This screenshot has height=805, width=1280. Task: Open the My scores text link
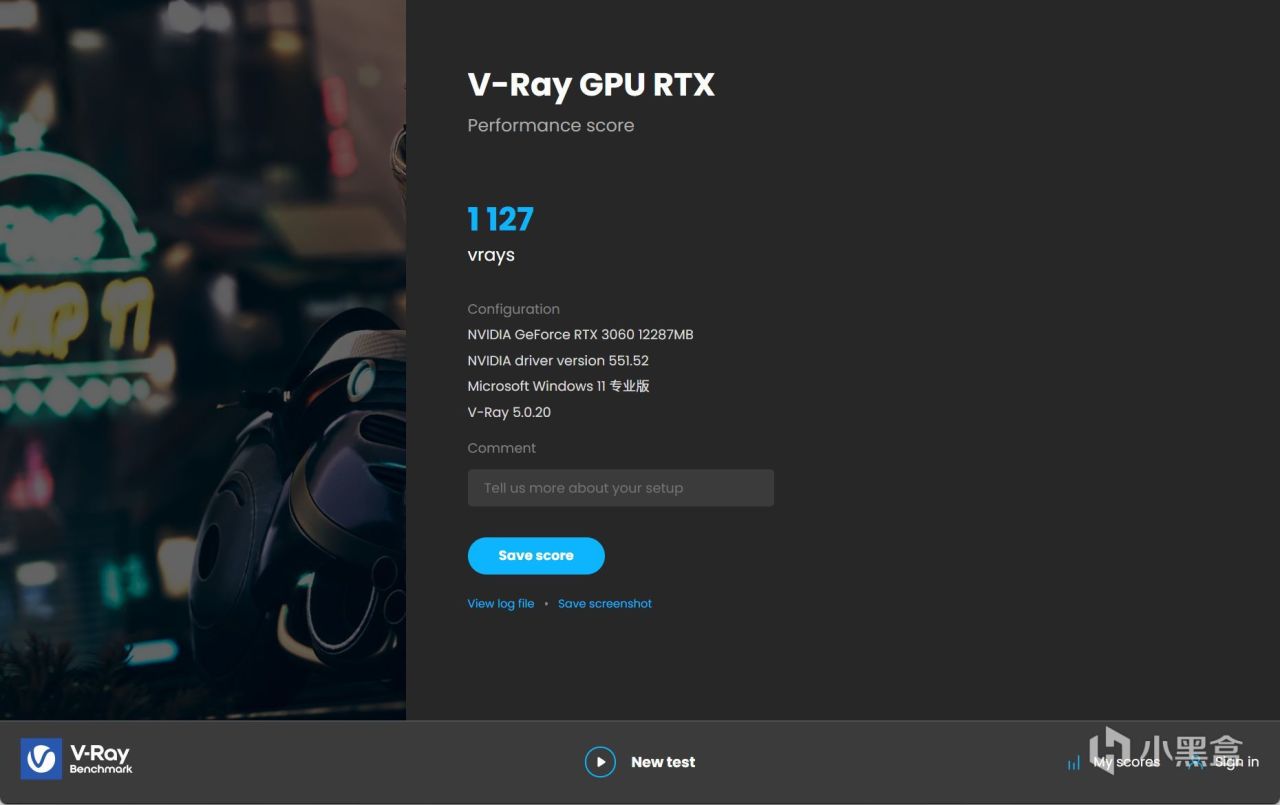[1127, 762]
